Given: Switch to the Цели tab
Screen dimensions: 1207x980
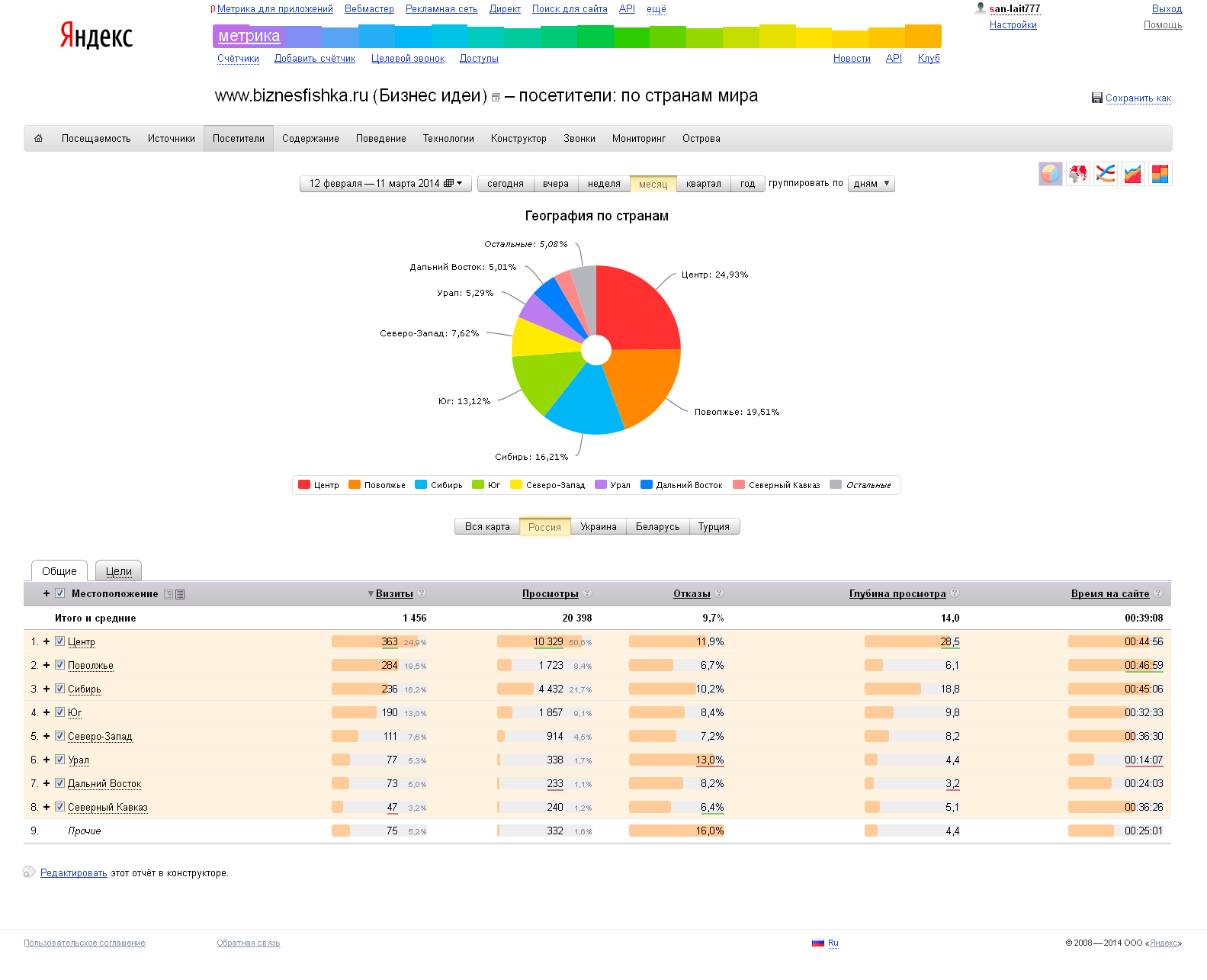Looking at the screenshot, I should pyautogui.click(x=119, y=570).
